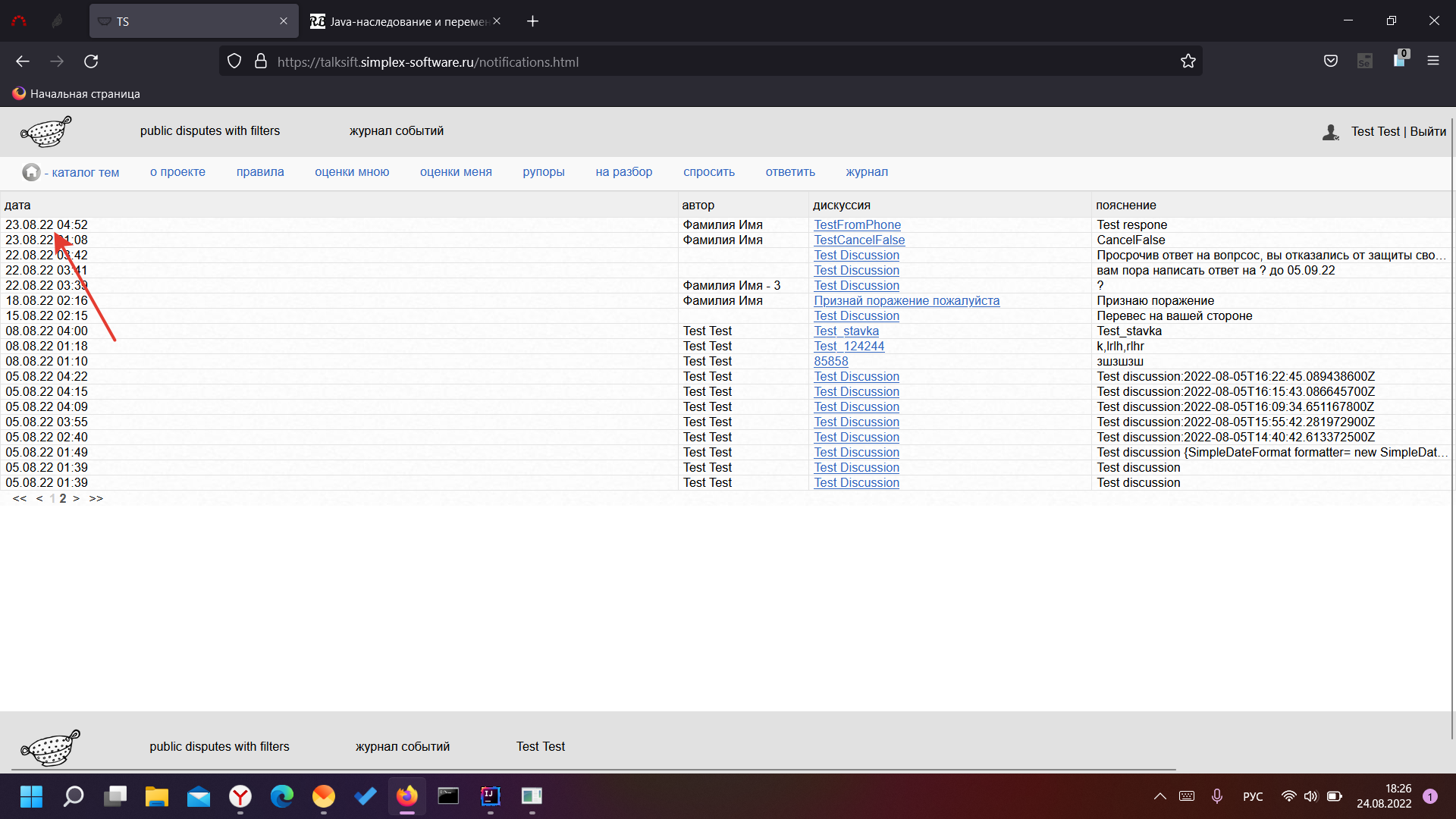This screenshot has width=1456, height=819.
Task: Open правила menu item
Action: coord(260,172)
